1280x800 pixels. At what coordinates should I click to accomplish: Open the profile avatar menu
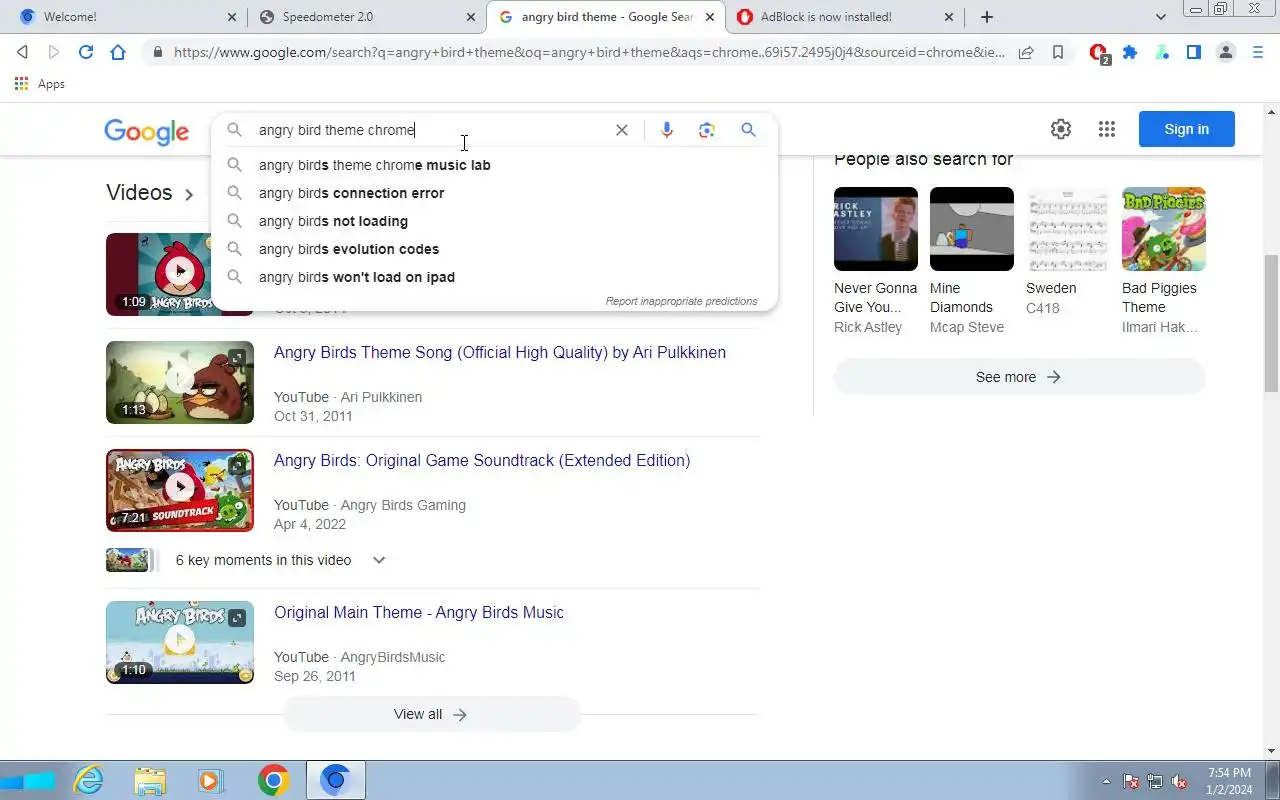pyautogui.click(x=1226, y=52)
